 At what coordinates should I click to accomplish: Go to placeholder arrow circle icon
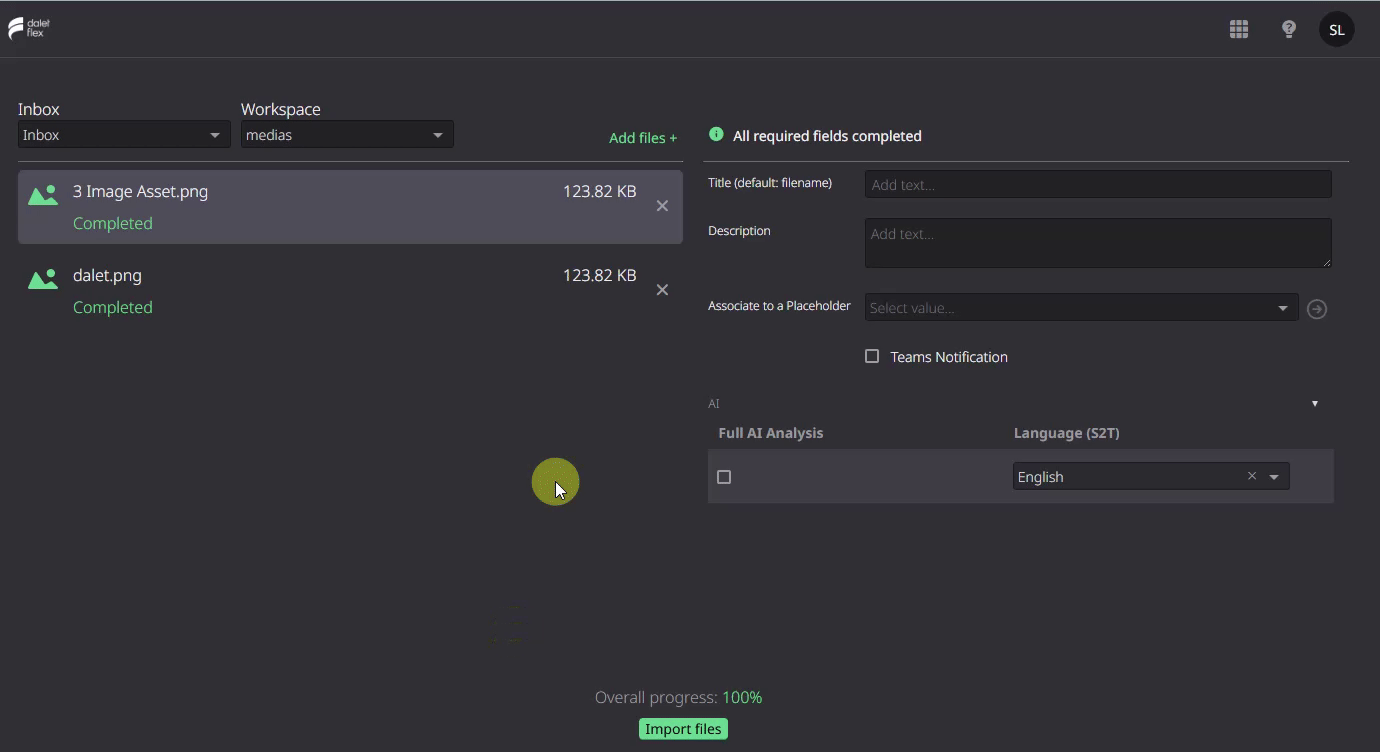coord(1317,309)
